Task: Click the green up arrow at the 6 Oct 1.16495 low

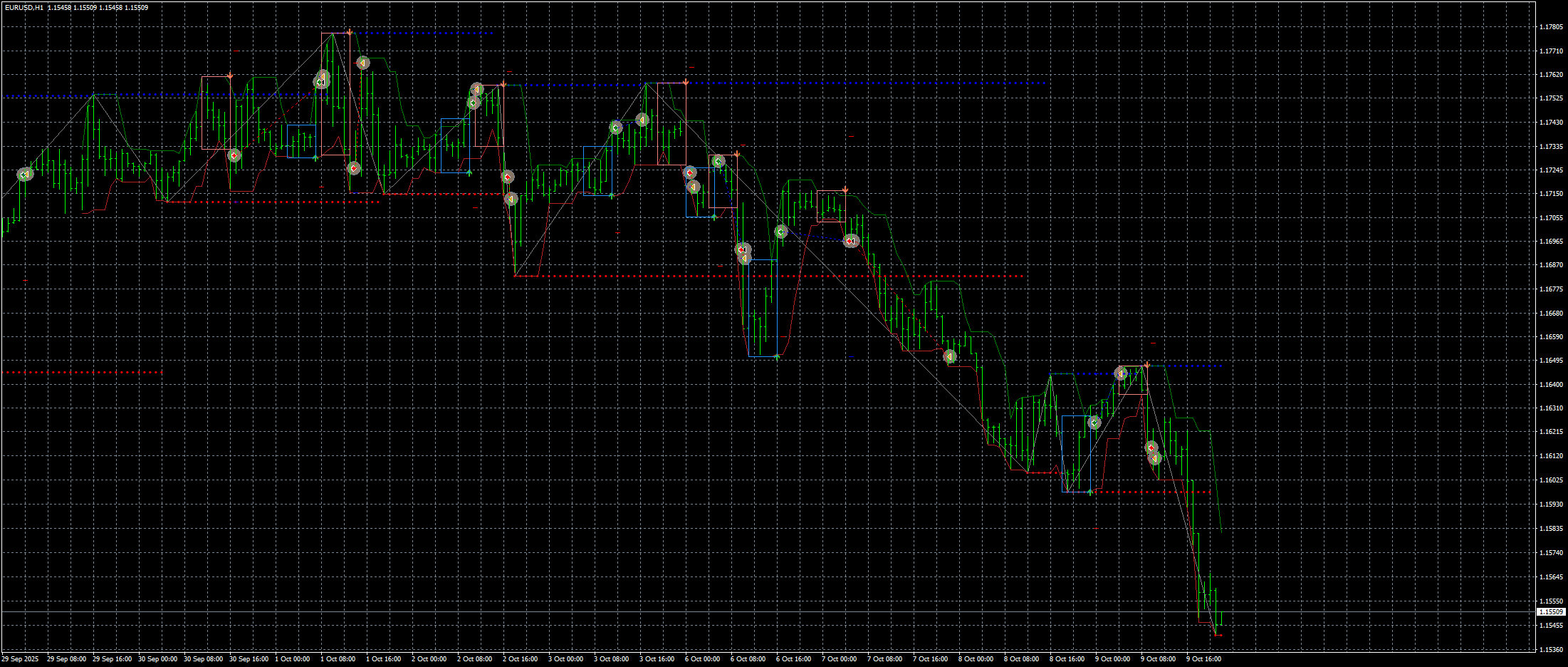Action: (777, 356)
